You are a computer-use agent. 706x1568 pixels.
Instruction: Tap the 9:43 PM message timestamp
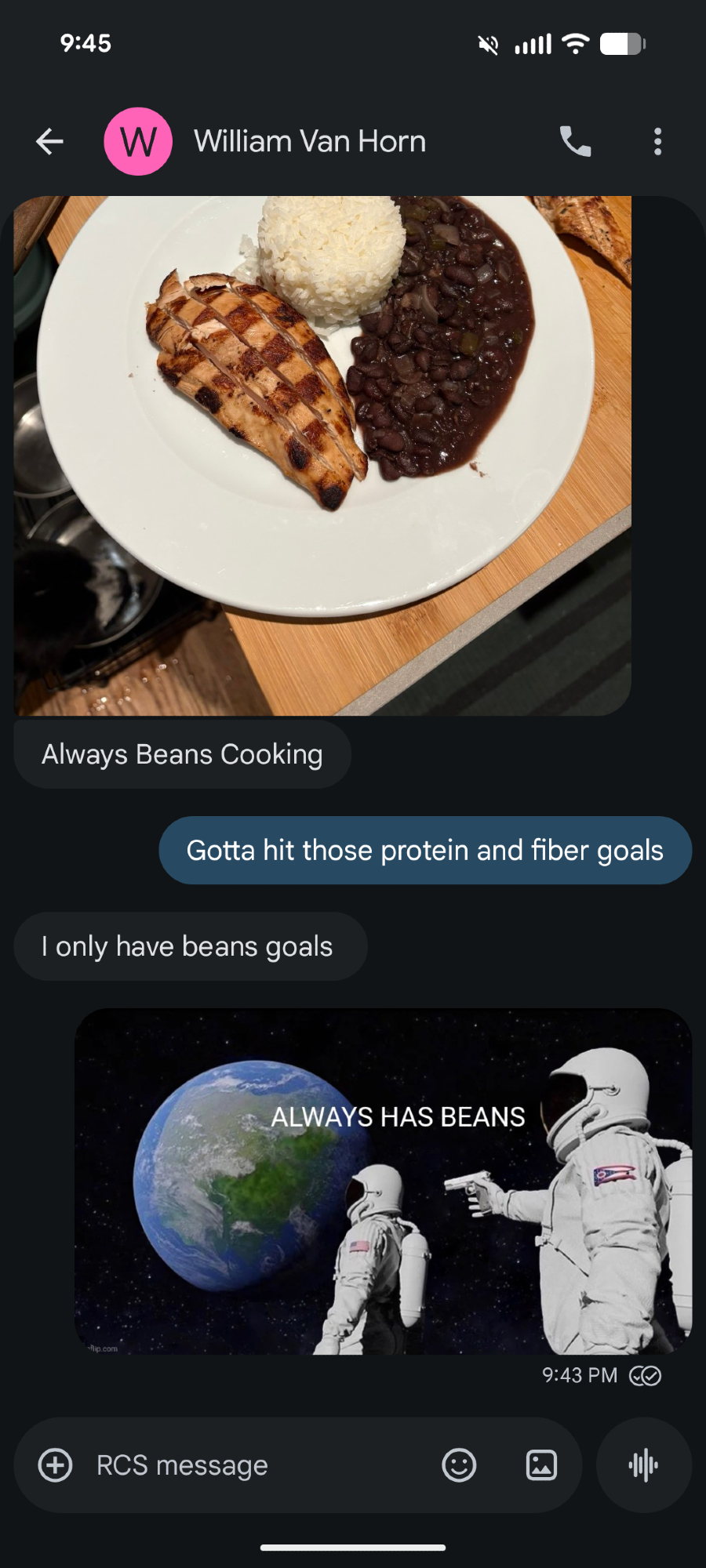pos(580,1376)
